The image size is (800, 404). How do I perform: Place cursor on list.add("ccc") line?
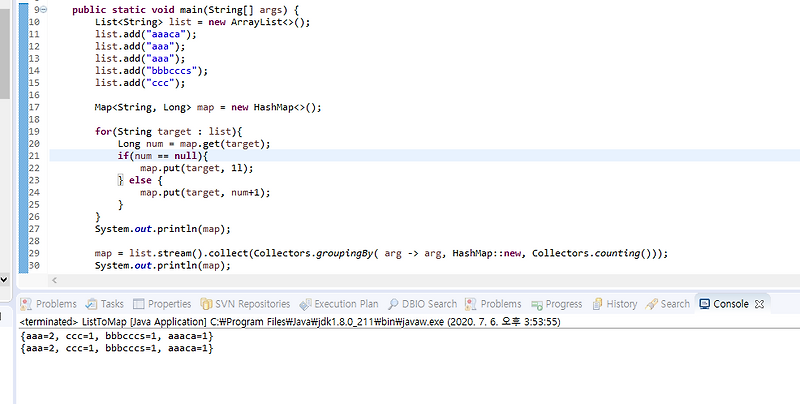(140, 83)
